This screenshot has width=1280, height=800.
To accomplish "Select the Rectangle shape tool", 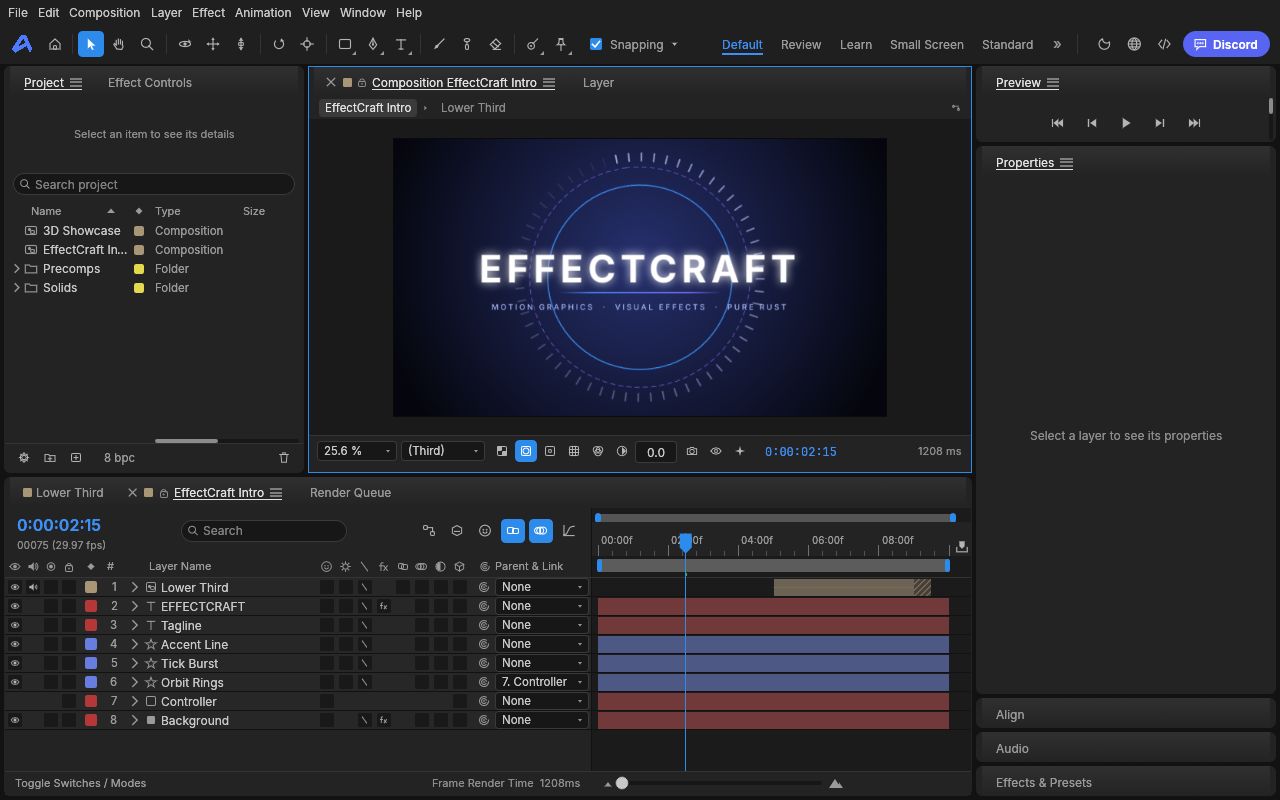I will tap(345, 44).
